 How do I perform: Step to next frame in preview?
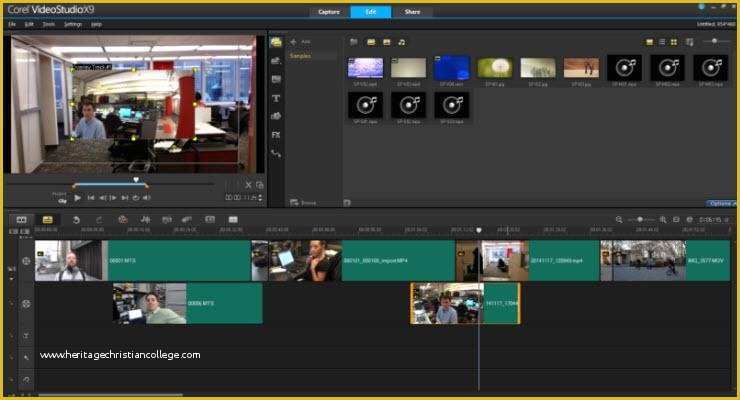(x=113, y=198)
